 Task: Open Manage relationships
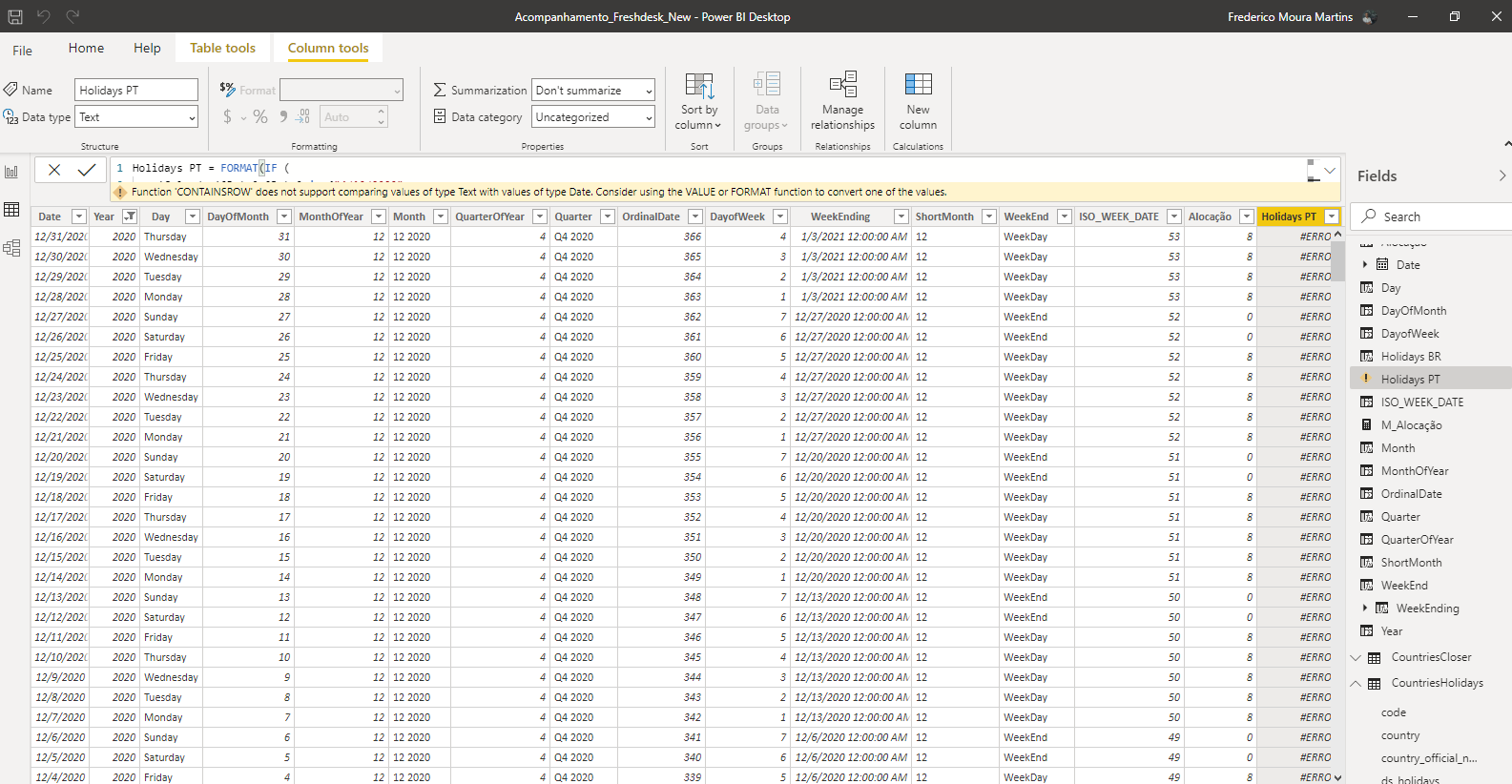coord(842,101)
